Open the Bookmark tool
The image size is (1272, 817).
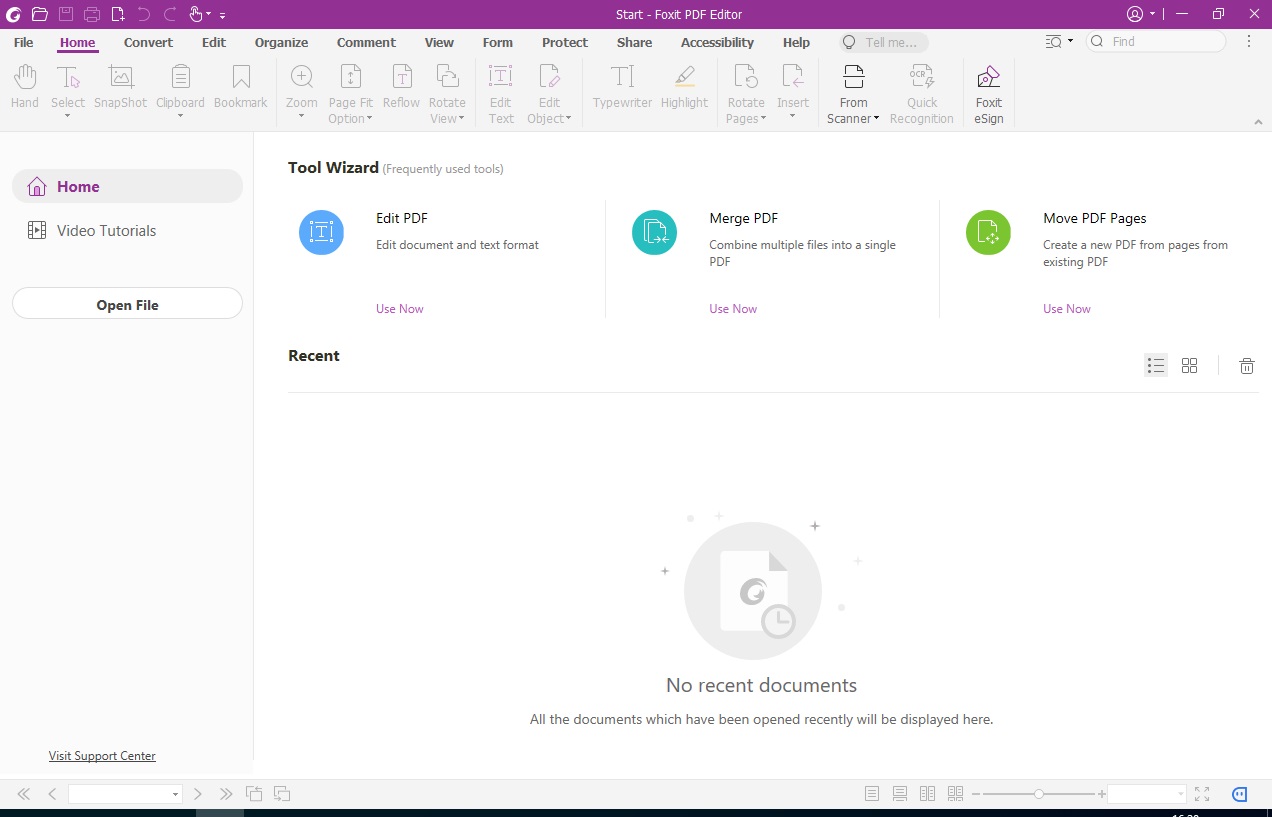tap(240, 90)
